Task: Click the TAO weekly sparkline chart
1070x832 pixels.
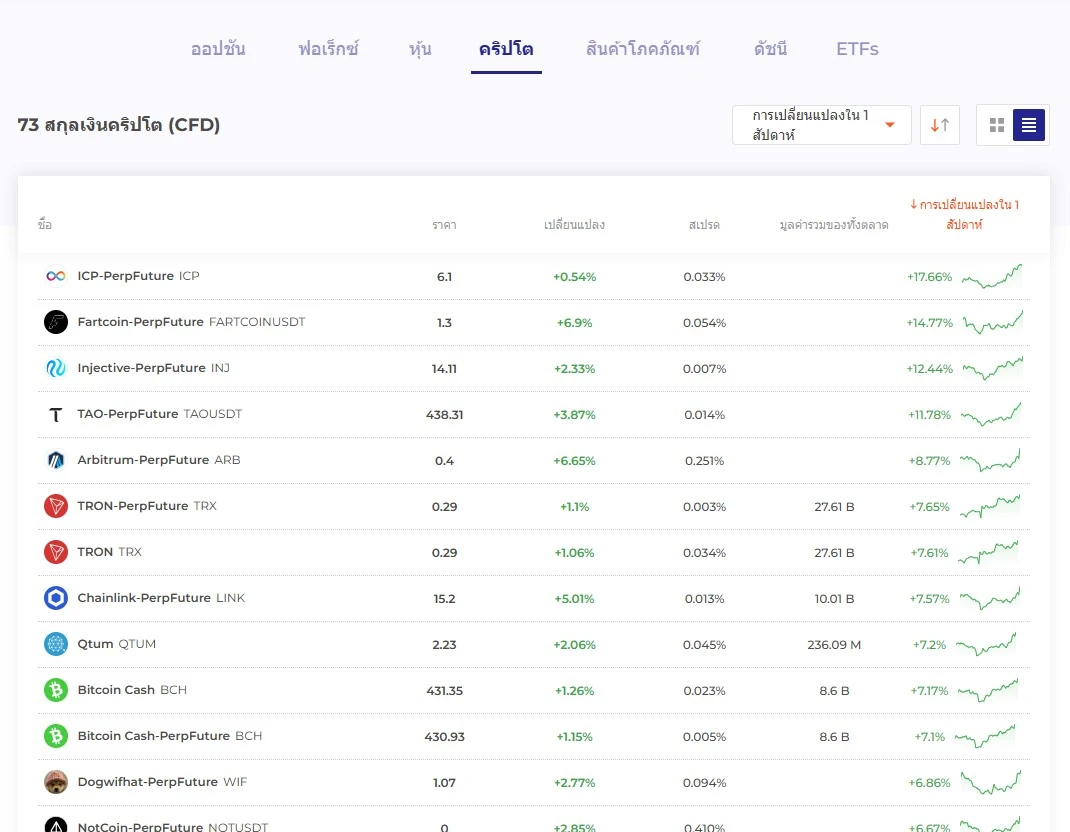Action: pos(991,414)
